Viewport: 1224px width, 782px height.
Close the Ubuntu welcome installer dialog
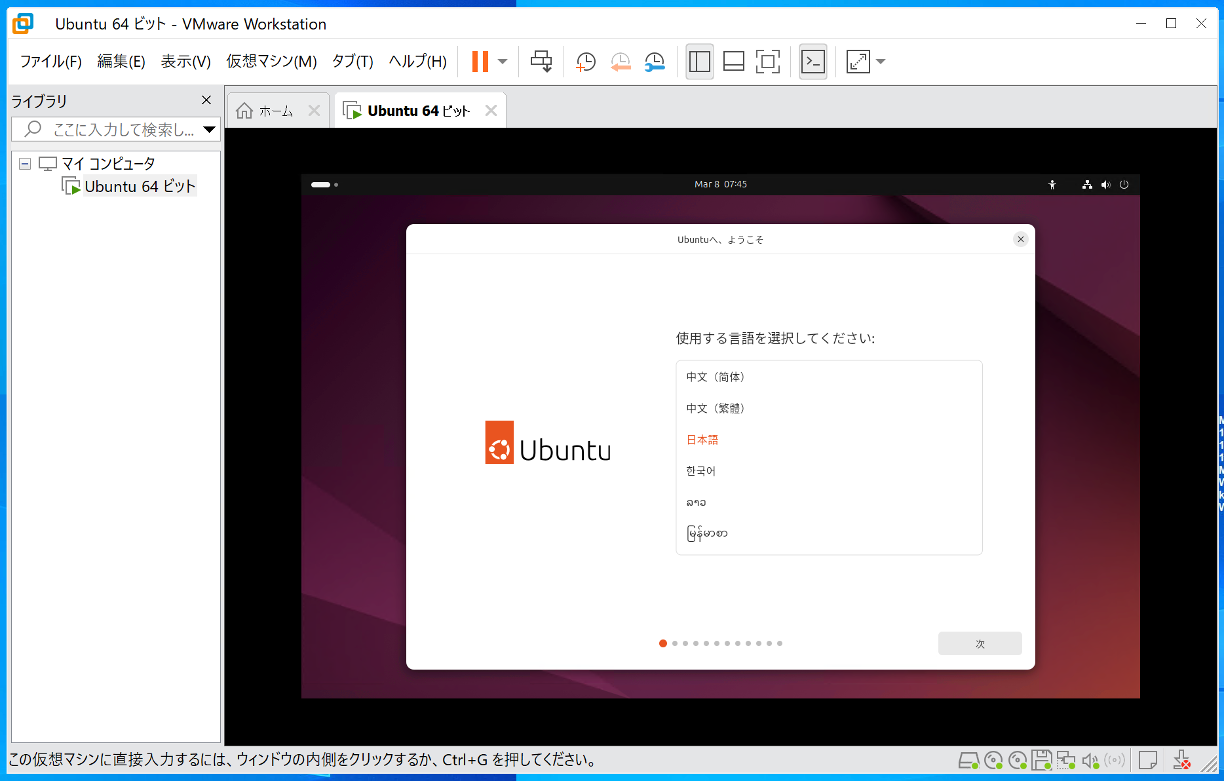point(1020,239)
